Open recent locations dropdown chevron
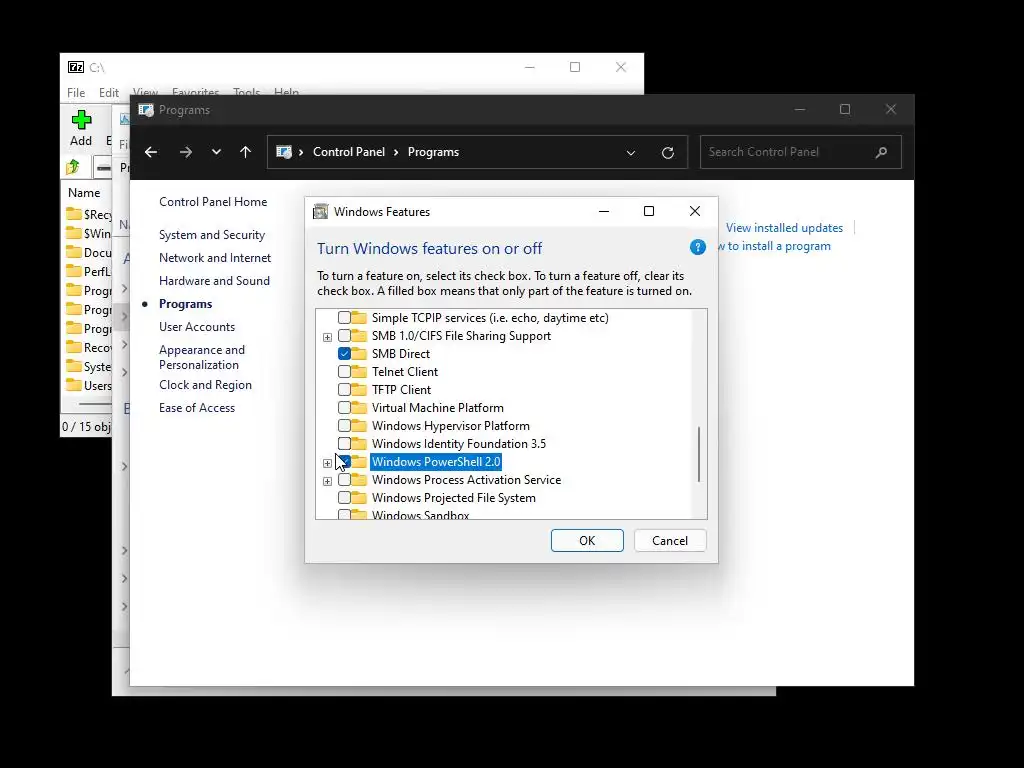1024x768 pixels. click(x=216, y=152)
